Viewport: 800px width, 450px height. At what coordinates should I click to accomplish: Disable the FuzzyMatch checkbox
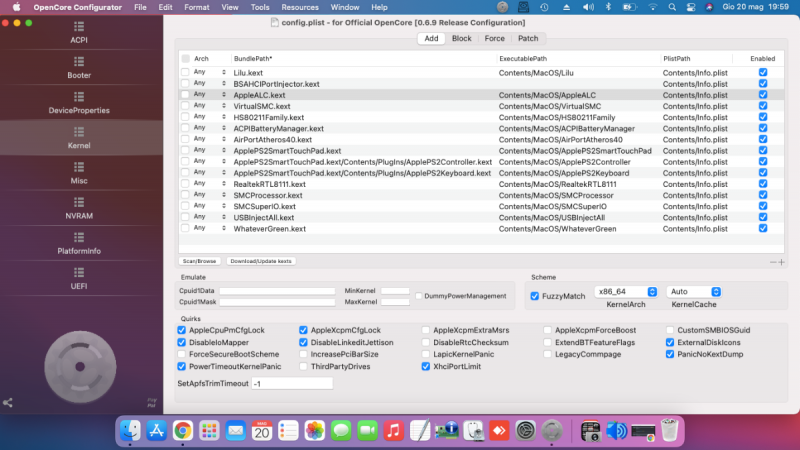pos(535,296)
